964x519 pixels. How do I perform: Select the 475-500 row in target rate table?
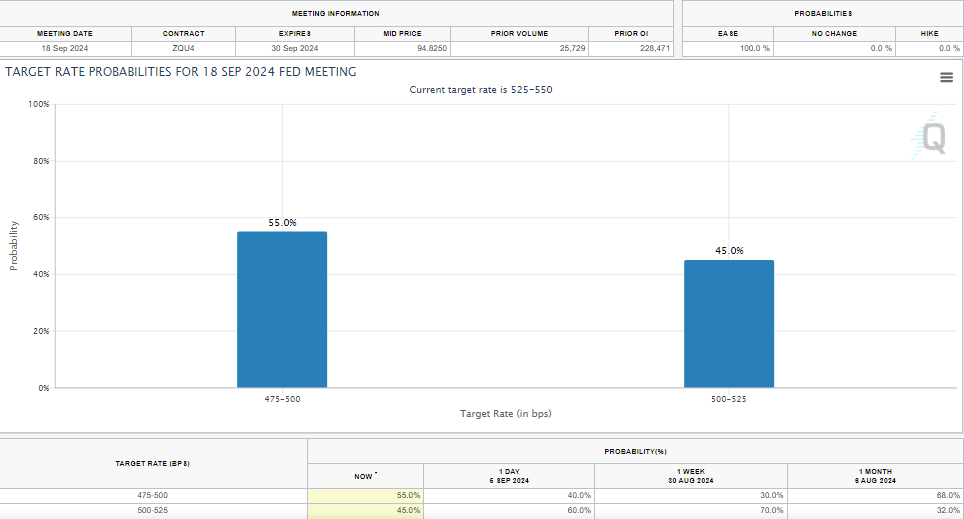point(154,496)
